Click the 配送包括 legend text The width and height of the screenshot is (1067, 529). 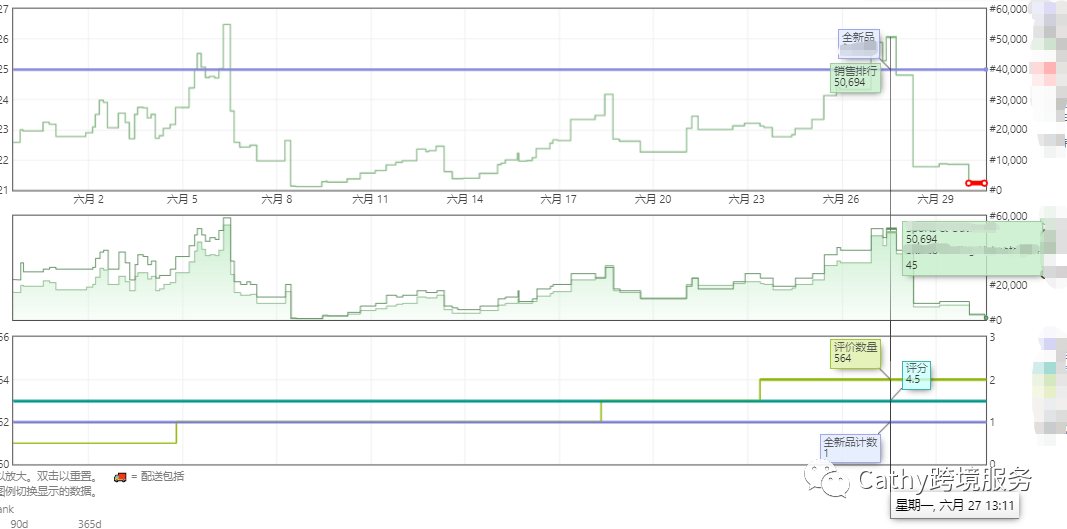pyautogui.click(x=162, y=477)
